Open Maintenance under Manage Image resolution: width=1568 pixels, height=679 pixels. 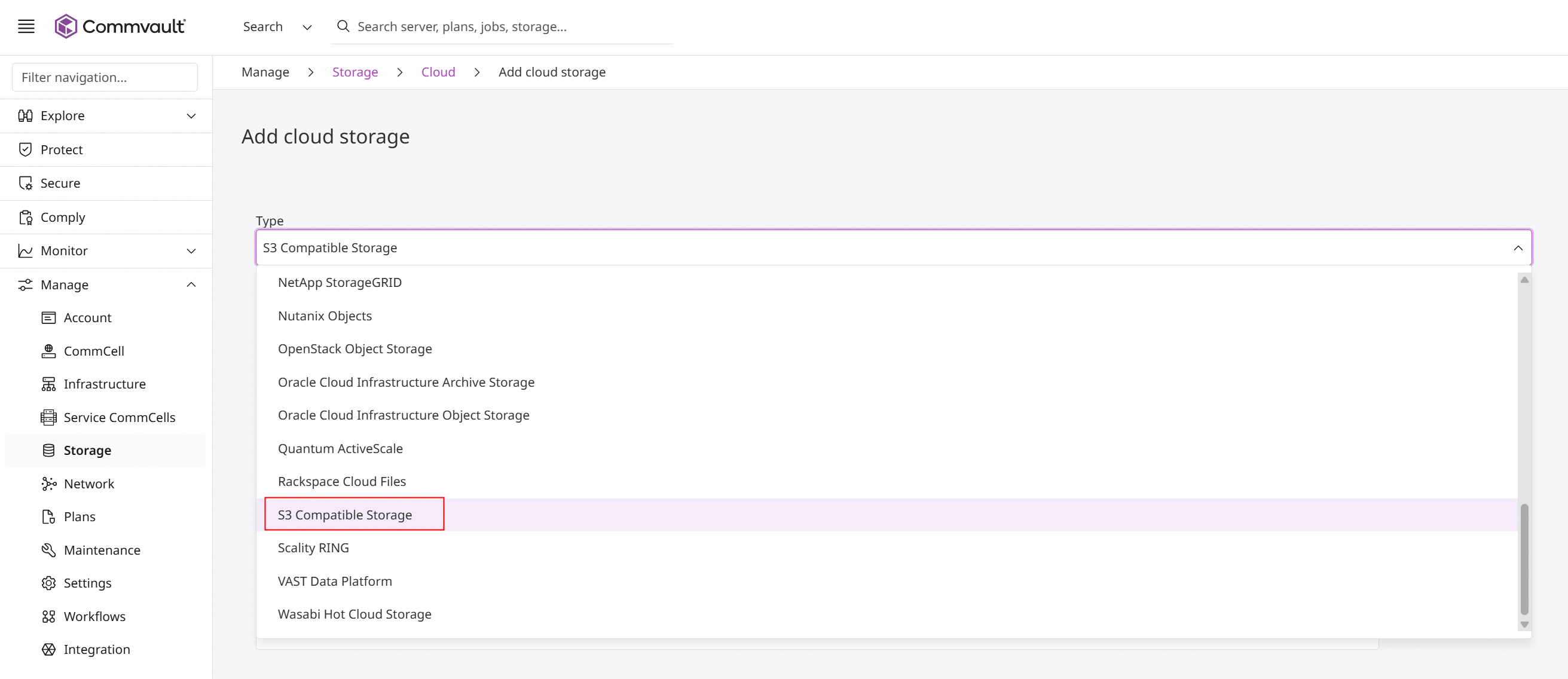(x=106, y=550)
